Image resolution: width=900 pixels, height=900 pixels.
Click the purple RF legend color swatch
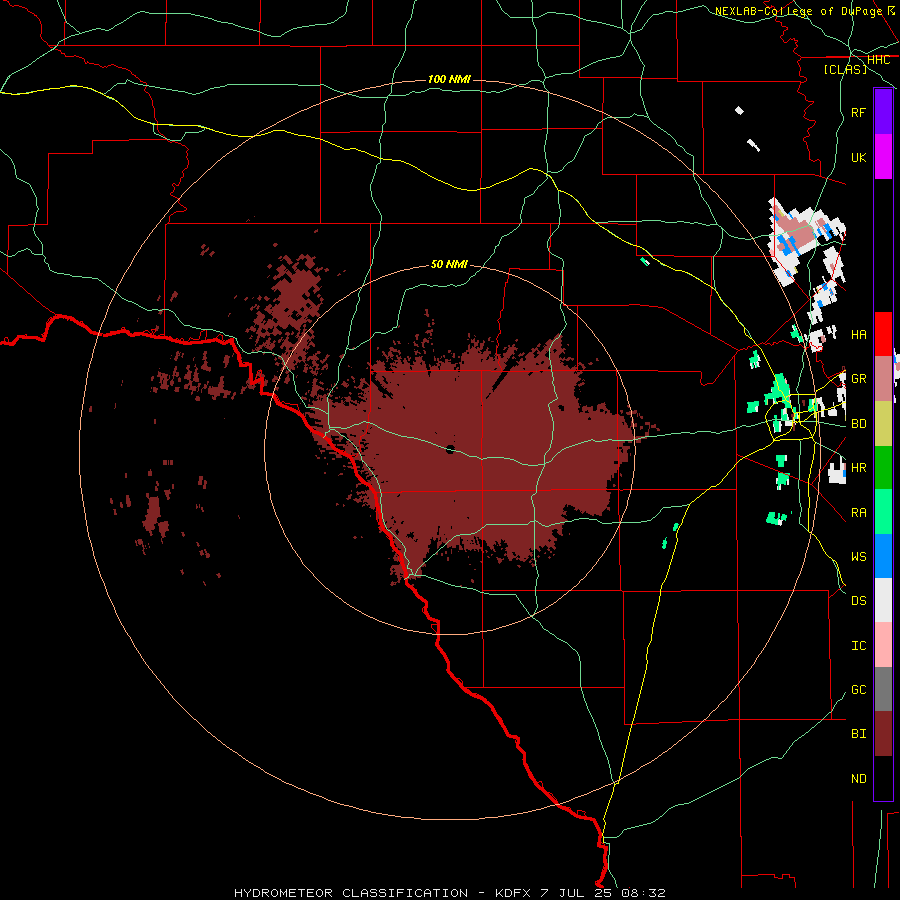coord(883,112)
